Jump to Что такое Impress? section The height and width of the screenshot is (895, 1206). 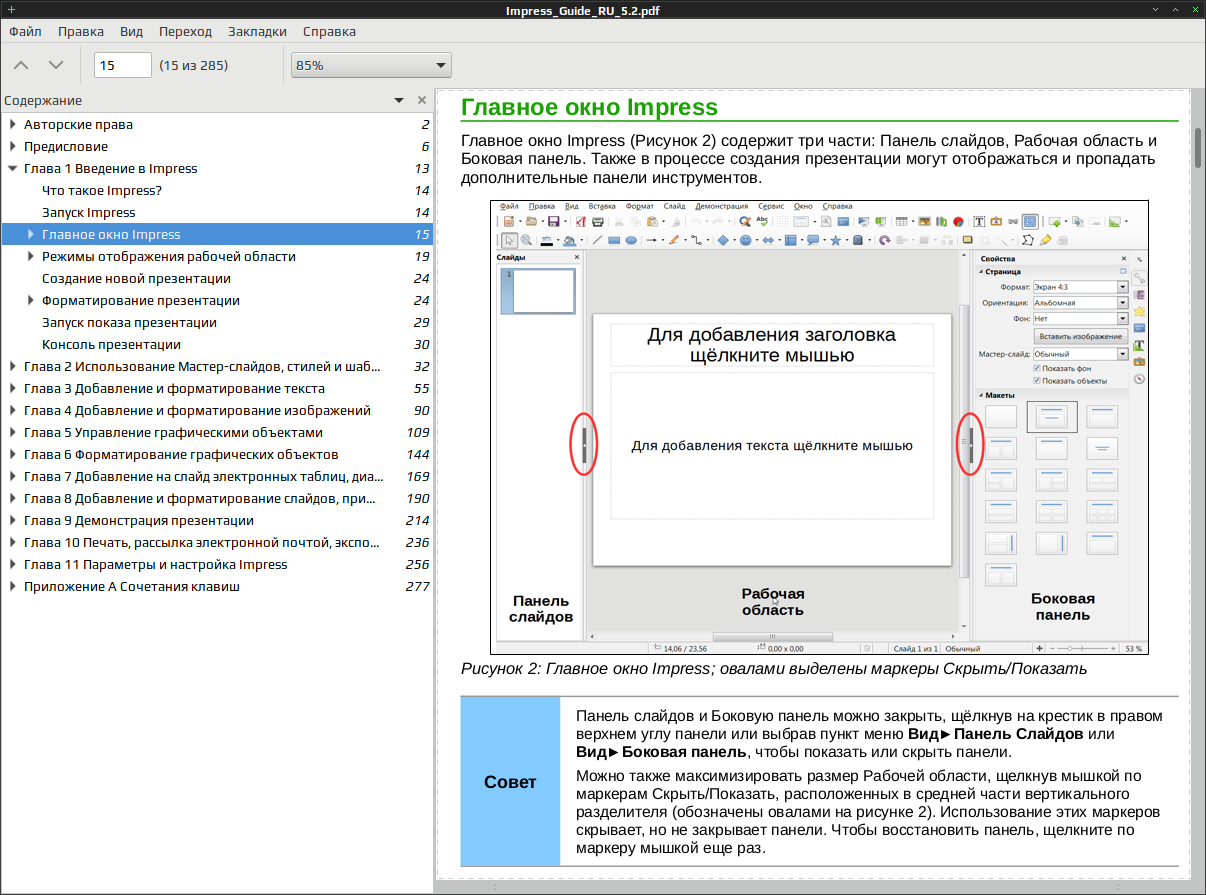pos(102,191)
